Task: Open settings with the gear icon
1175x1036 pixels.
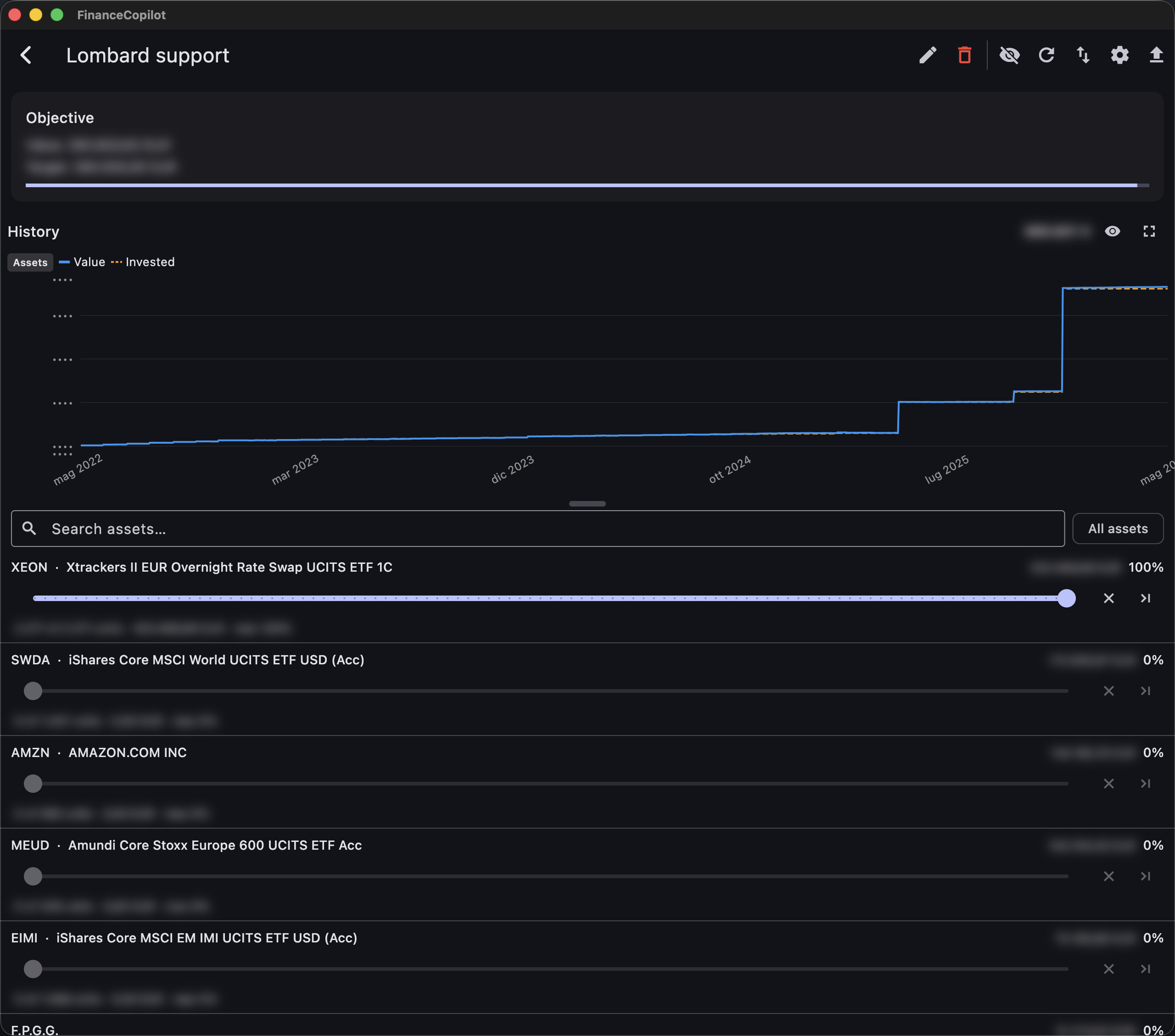Action: click(1120, 55)
